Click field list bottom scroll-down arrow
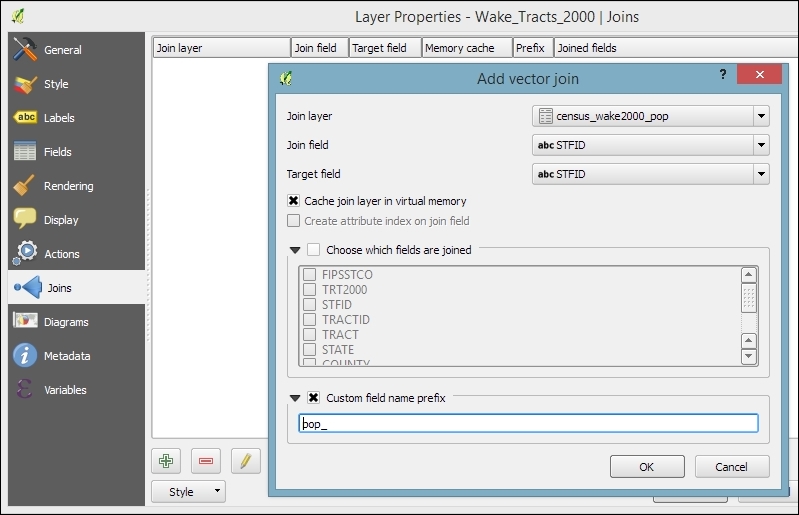 (749, 357)
